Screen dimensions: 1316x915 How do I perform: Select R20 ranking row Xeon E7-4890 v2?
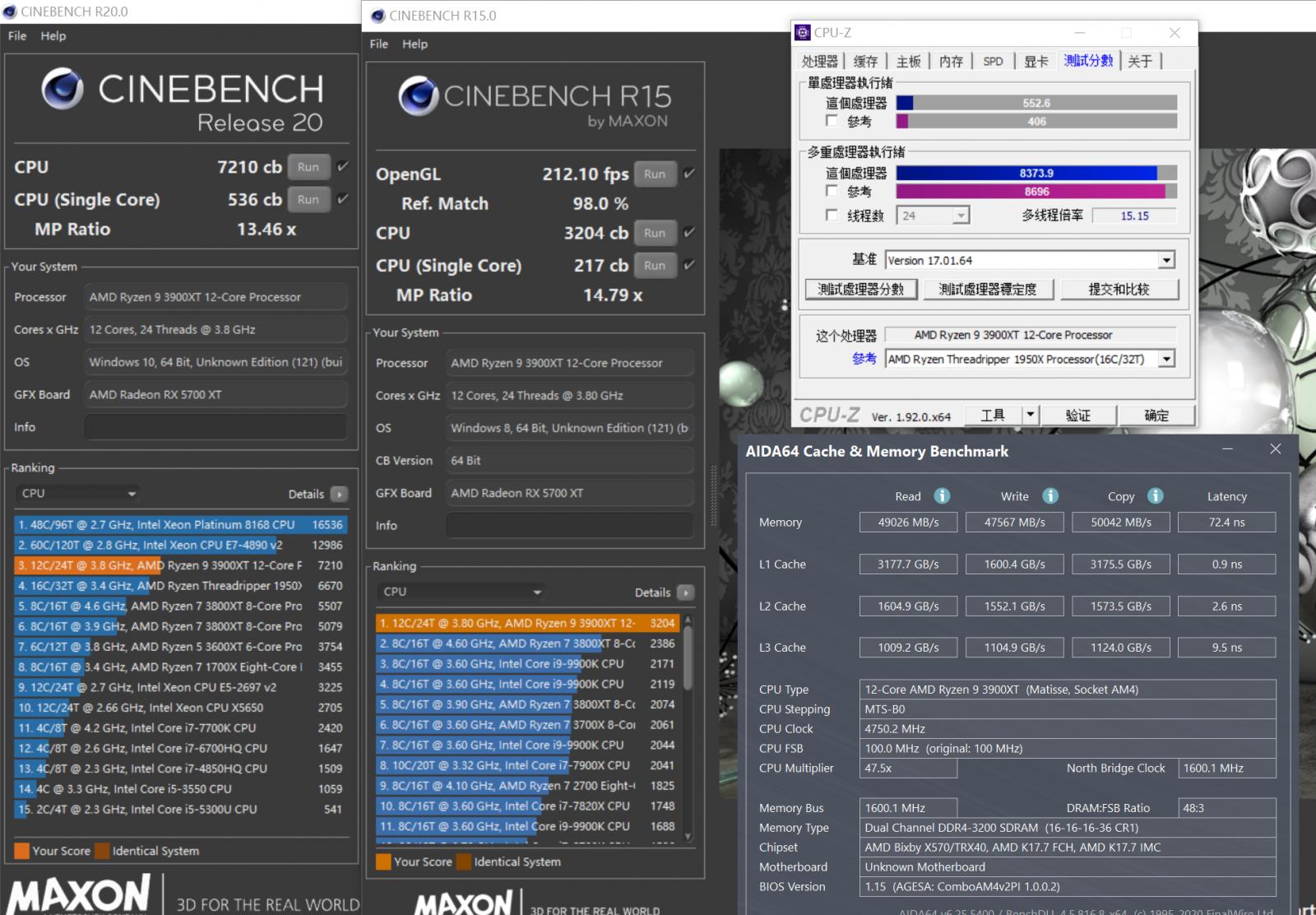pyautogui.click(x=180, y=545)
